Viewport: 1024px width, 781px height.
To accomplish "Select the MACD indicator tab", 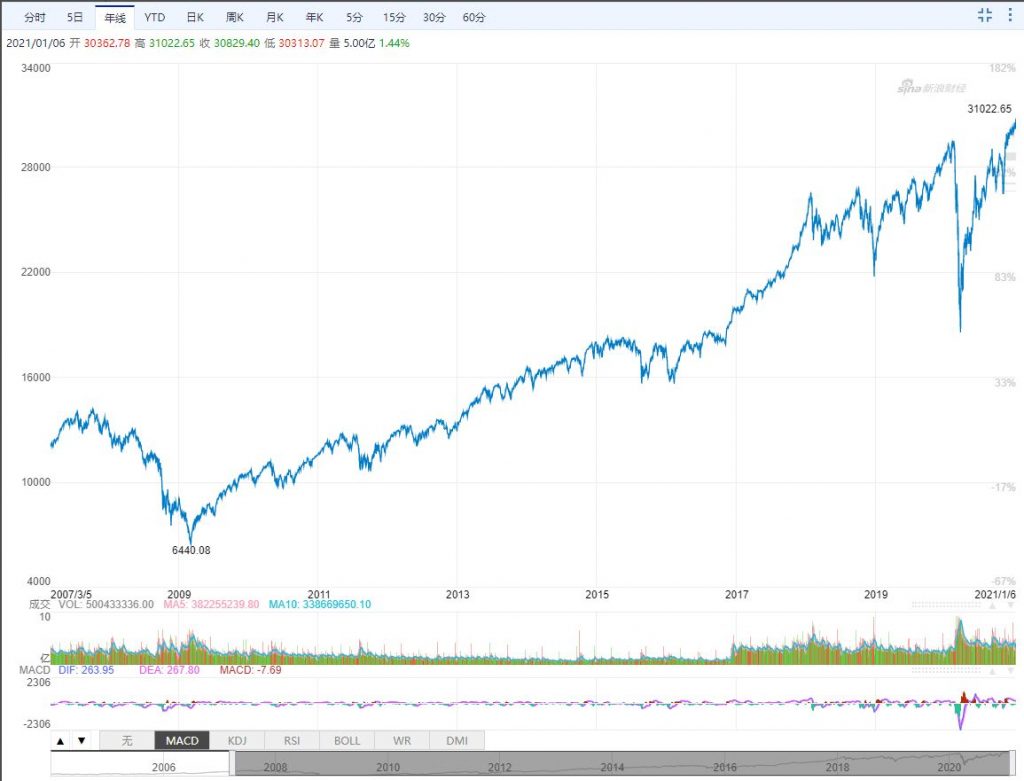I will (182, 741).
